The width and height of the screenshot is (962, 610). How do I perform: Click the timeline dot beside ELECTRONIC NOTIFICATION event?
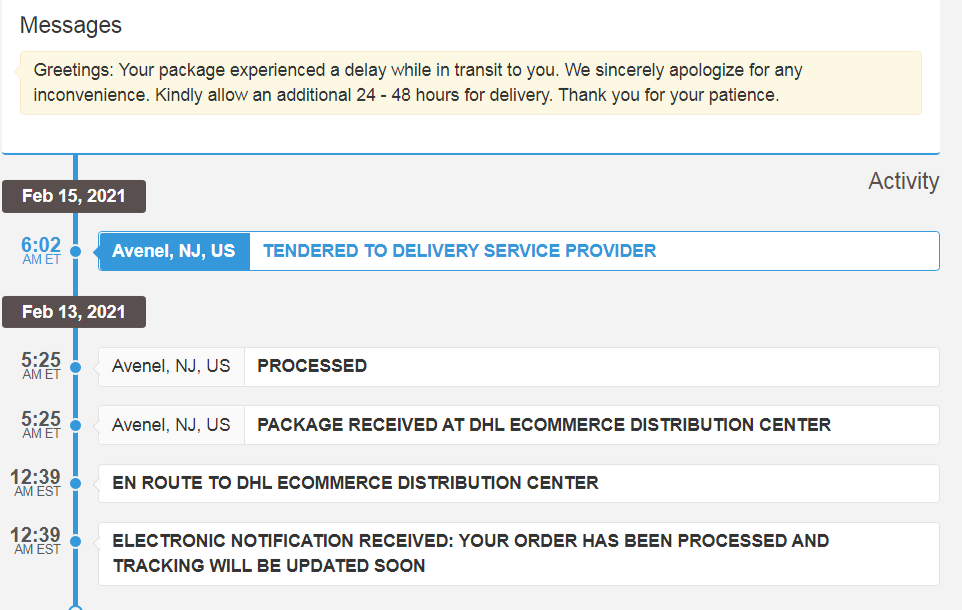tap(75, 541)
